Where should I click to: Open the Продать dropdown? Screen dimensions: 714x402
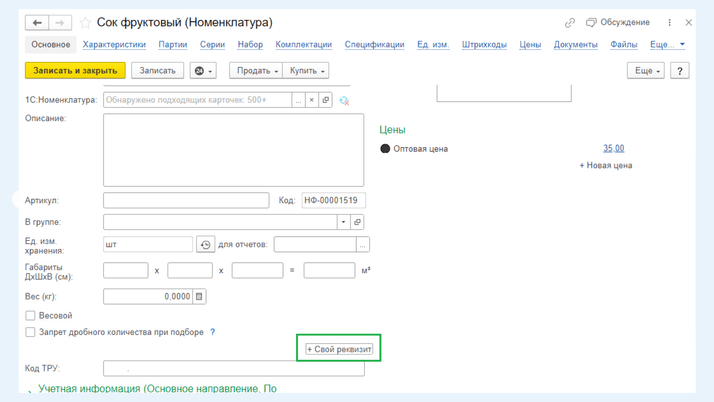tap(256, 71)
